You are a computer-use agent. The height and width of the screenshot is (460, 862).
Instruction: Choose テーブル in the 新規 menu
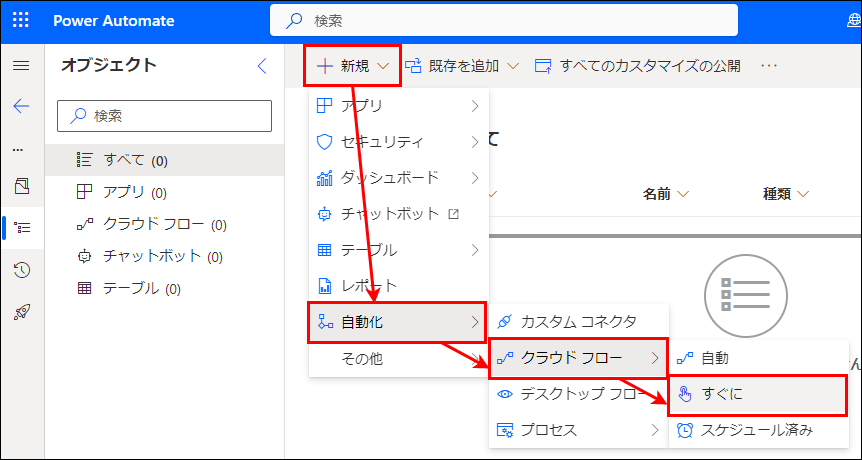(x=399, y=250)
